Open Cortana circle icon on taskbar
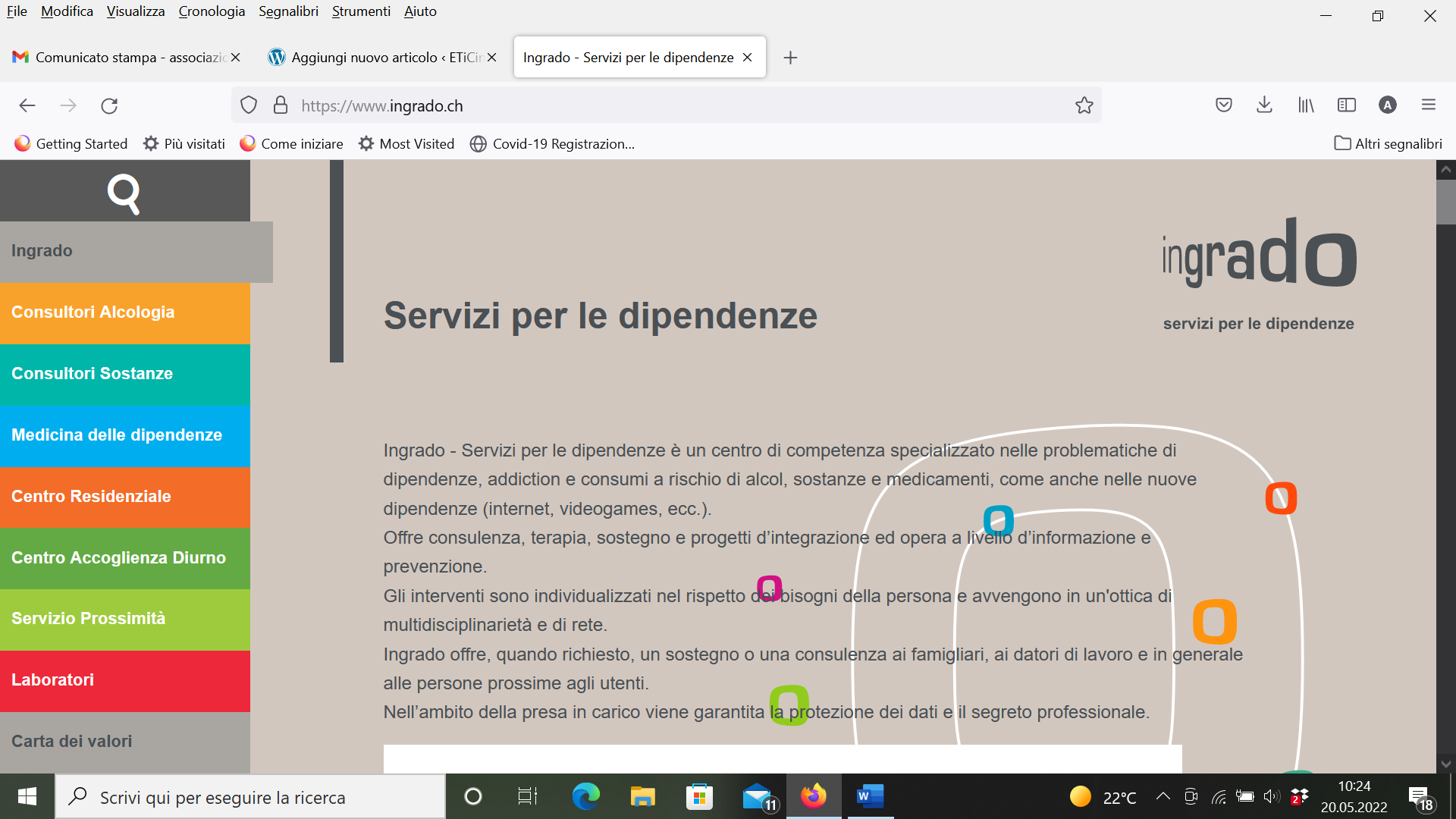 point(472,796)
